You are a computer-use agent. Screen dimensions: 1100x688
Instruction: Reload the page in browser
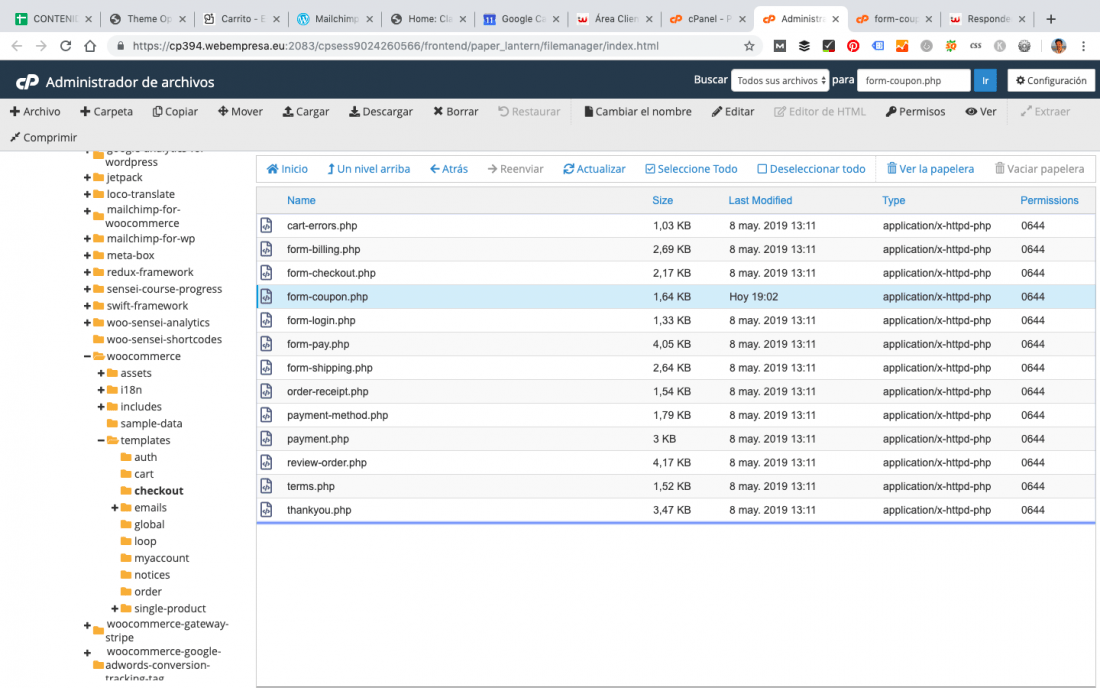coord(65,46)
